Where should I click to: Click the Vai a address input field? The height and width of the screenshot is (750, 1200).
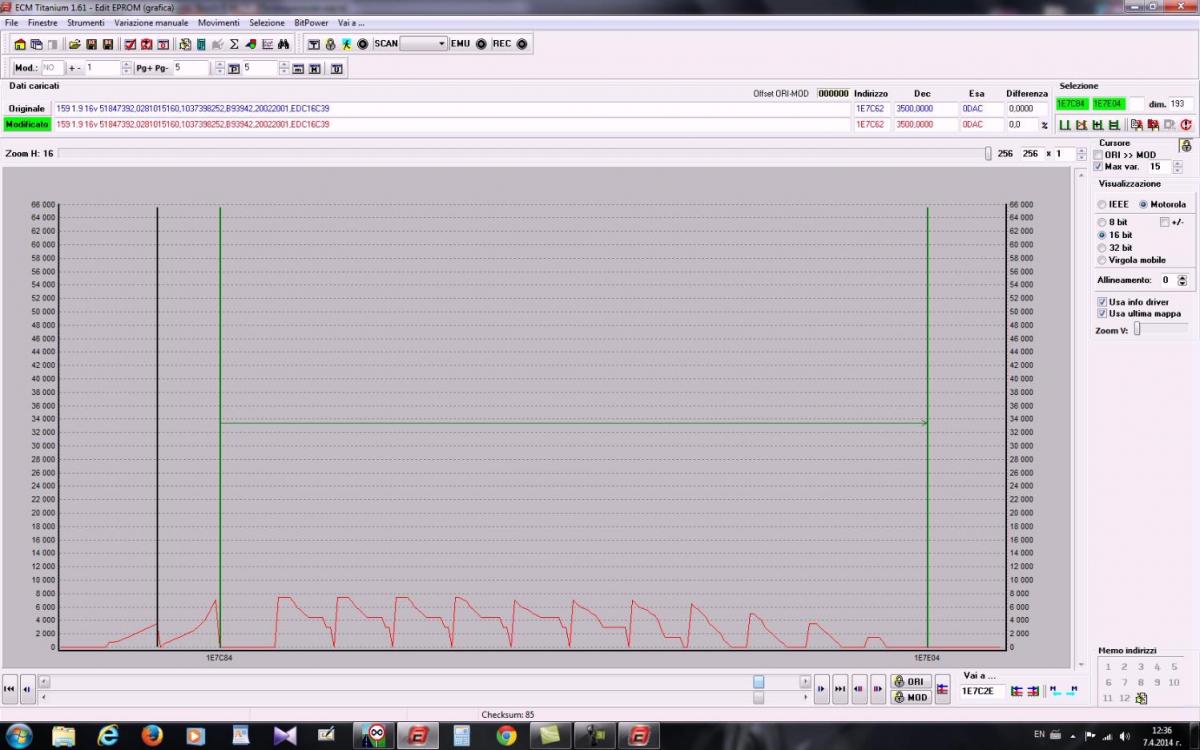[x=982, y=691]
